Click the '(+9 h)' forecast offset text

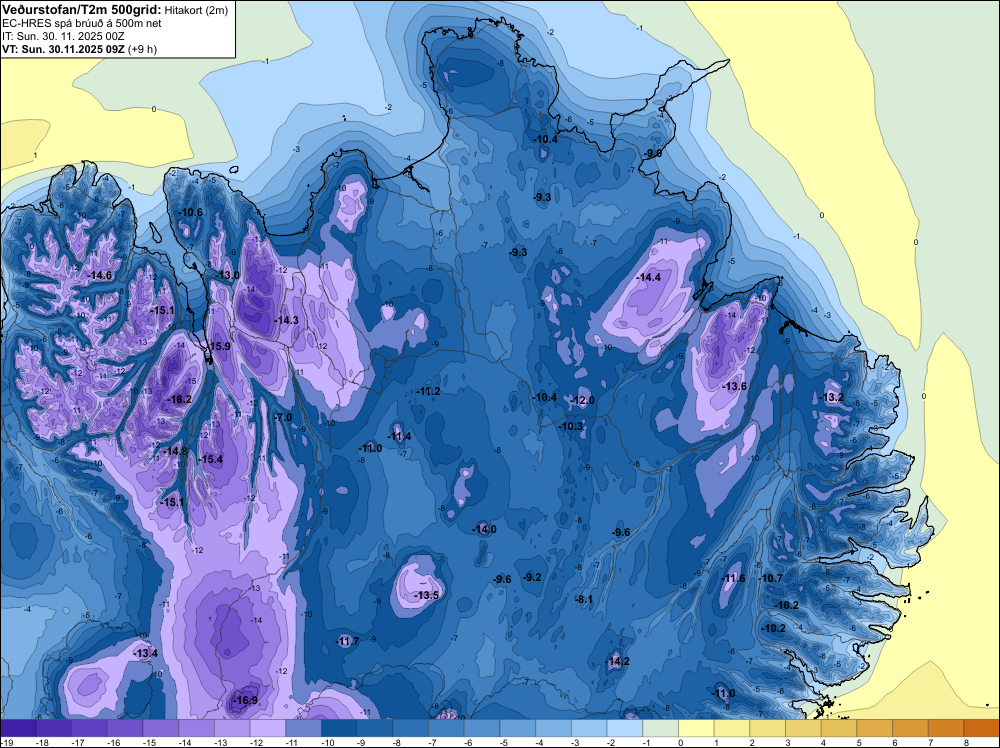click(142, 49)
